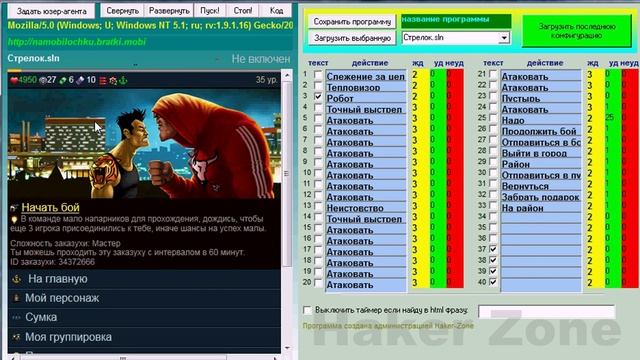The width and height of the screenshot is (640, 360).
Task: Select the Выйти в город action field
Action: 541,153
